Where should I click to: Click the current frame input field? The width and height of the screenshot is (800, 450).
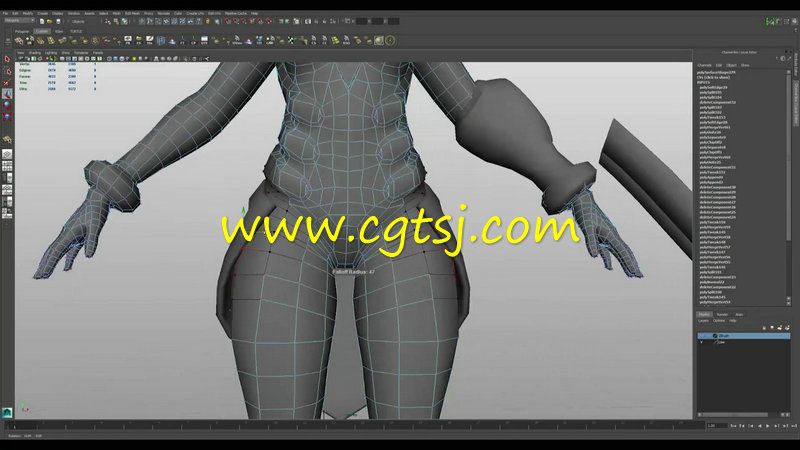717,426
